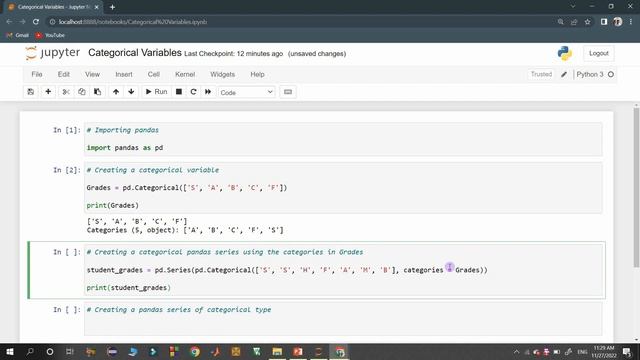This screenshot has height=360, width=640.
Task: Cut selected cells with scissors icon
Action: (x=66, y=92)
